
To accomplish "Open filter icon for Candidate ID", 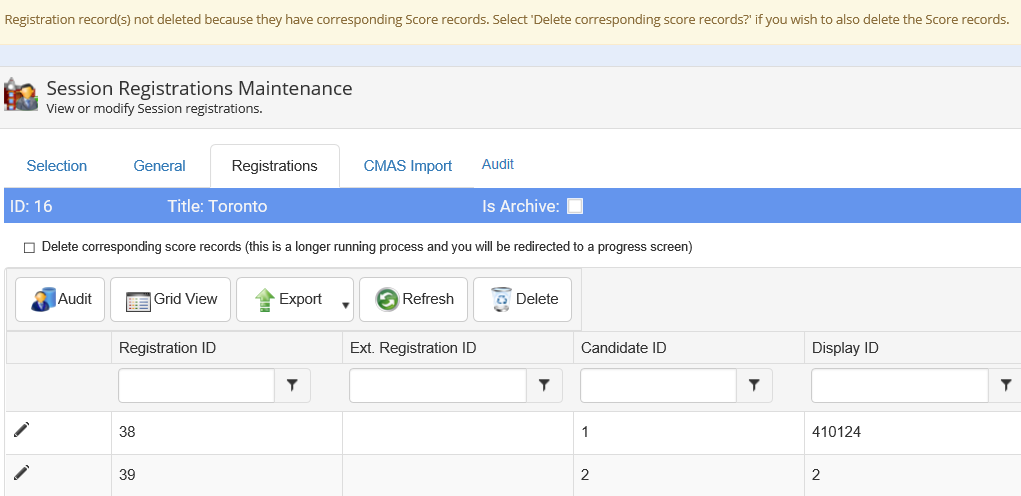I will tap(754, 385).
